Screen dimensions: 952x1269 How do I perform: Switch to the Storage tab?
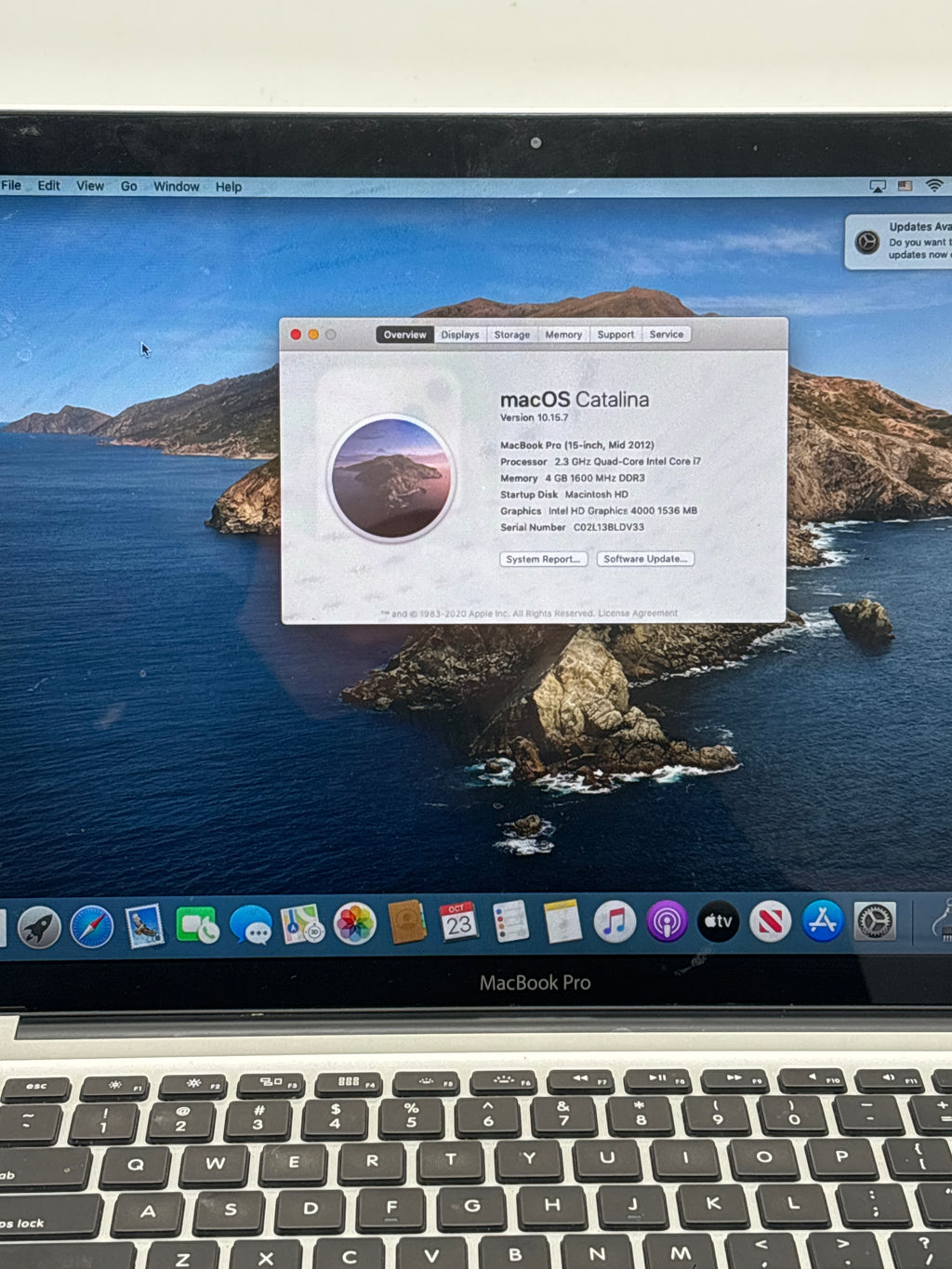512,335
